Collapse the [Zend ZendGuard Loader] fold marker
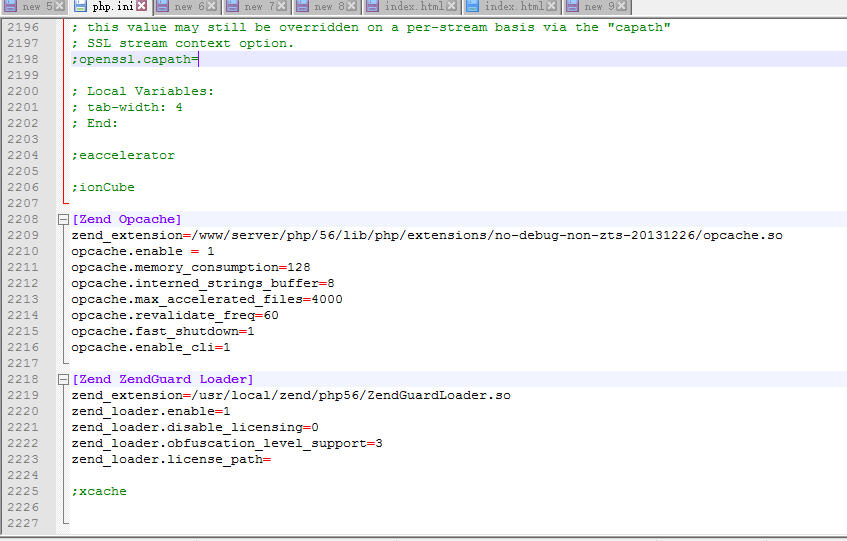Image resolution: width=847 pixels, height=541 pixels. [63, 380]
